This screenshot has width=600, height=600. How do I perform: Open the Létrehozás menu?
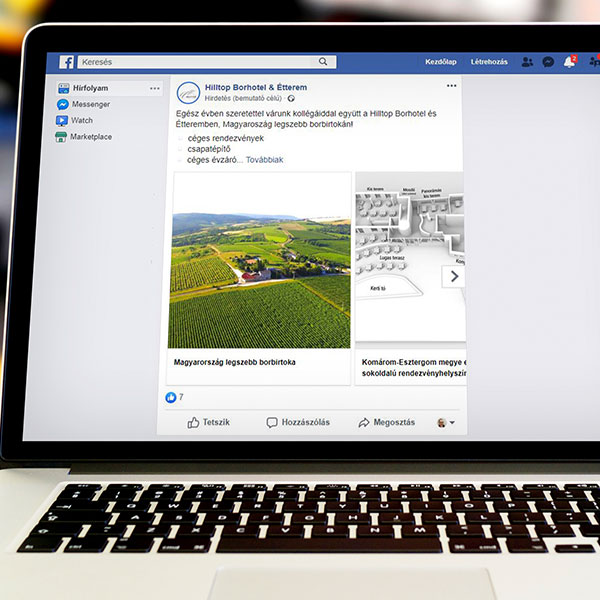489,62
